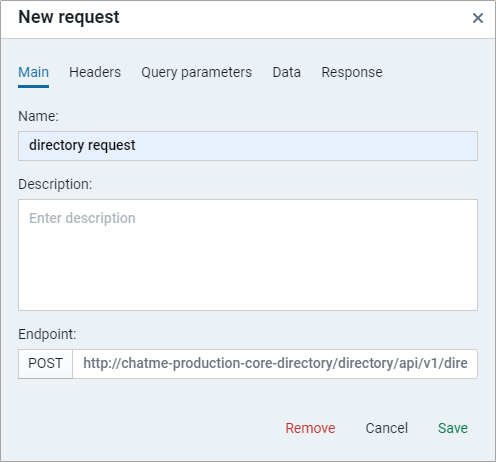Remove this request
The width and height of the screenshot is (496, 462).
click(310, 428)
